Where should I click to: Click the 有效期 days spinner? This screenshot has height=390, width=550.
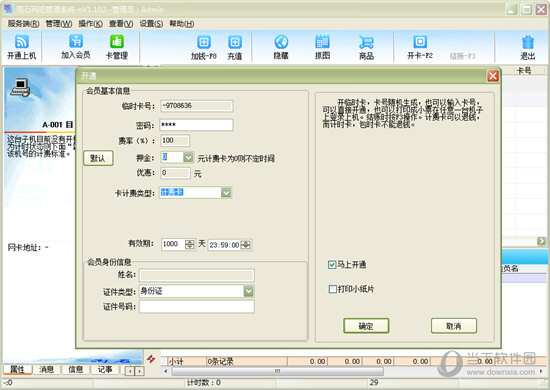[190, 244]
